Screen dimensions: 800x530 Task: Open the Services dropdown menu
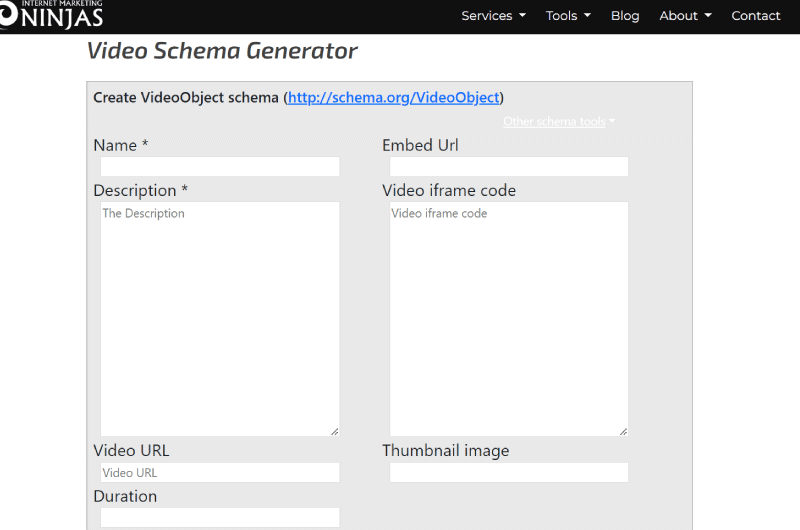pyautogui.click(x=493, y=16)
